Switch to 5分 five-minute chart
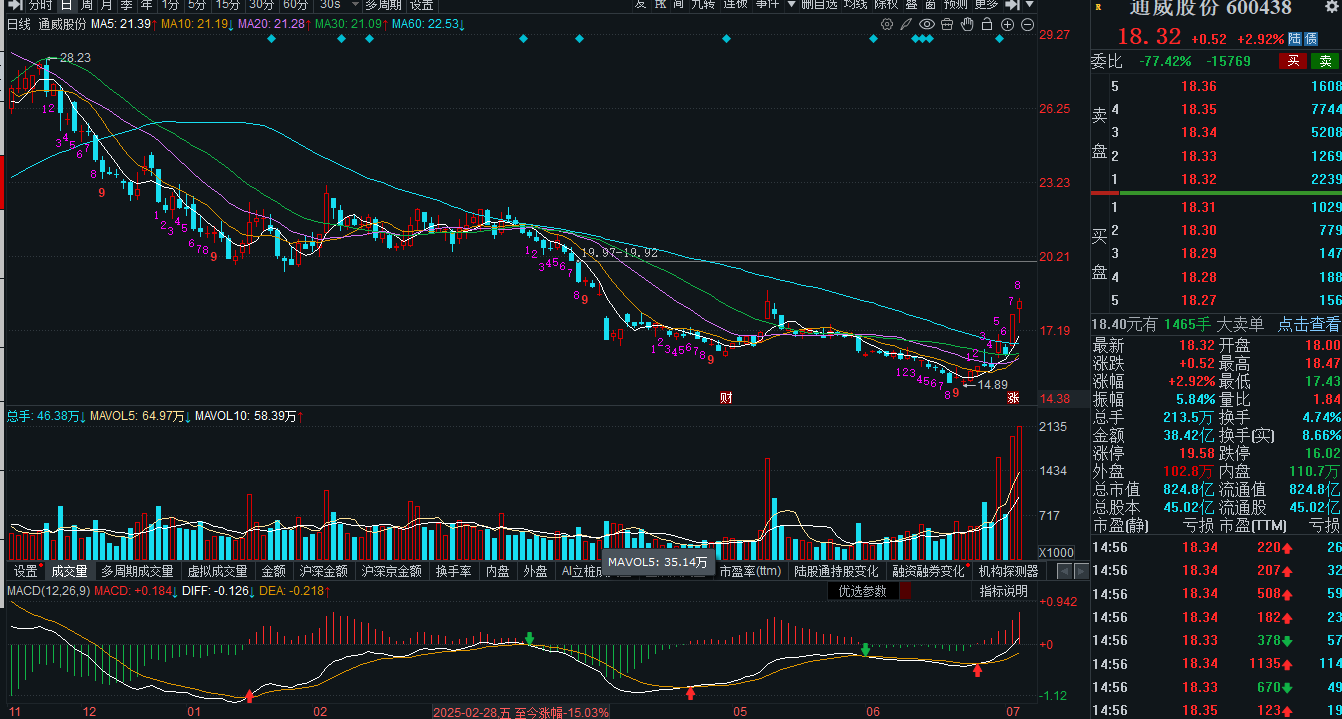The image size is (1342, 719). [x=197, y=4]
